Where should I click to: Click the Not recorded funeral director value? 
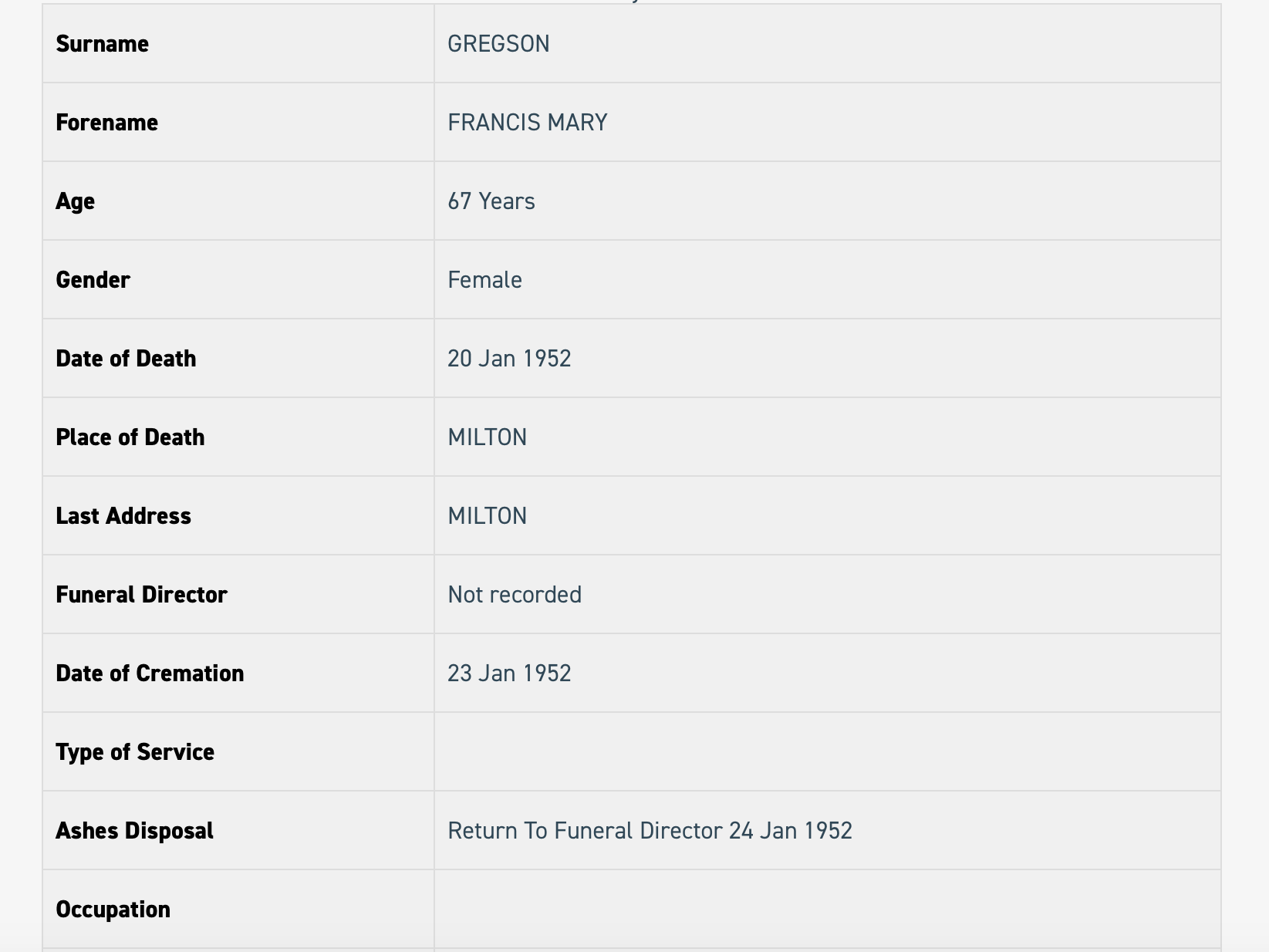pos(515,595)
